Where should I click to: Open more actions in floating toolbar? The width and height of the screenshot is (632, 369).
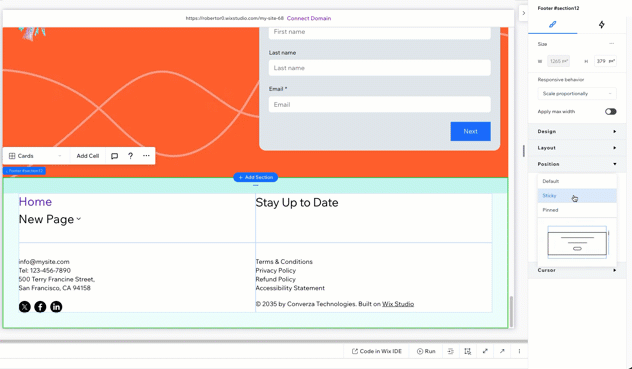pyautogui.click(x=146, y=156)
